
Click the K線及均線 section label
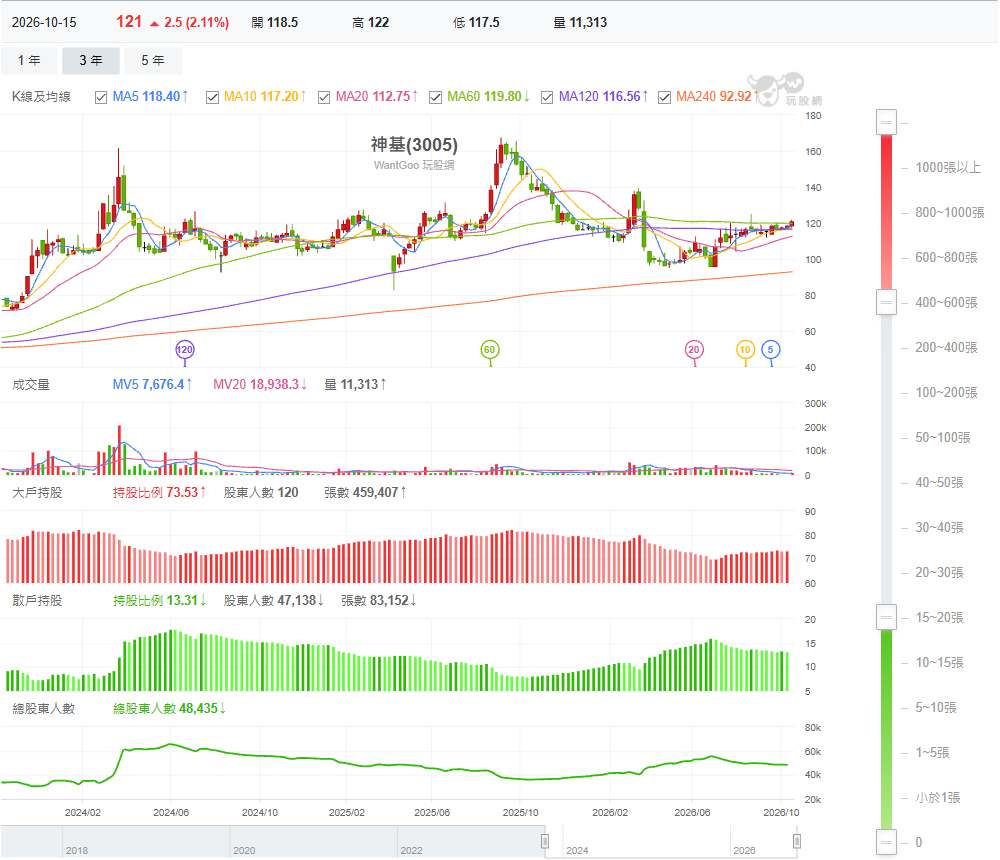[41, 97]
